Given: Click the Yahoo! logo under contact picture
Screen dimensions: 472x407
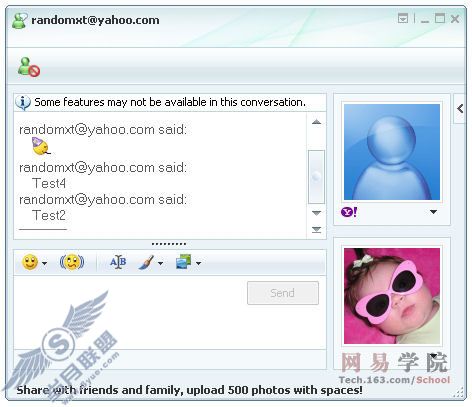Looking at the screenshot, I should pyautogui.click(x=349, y=212).
